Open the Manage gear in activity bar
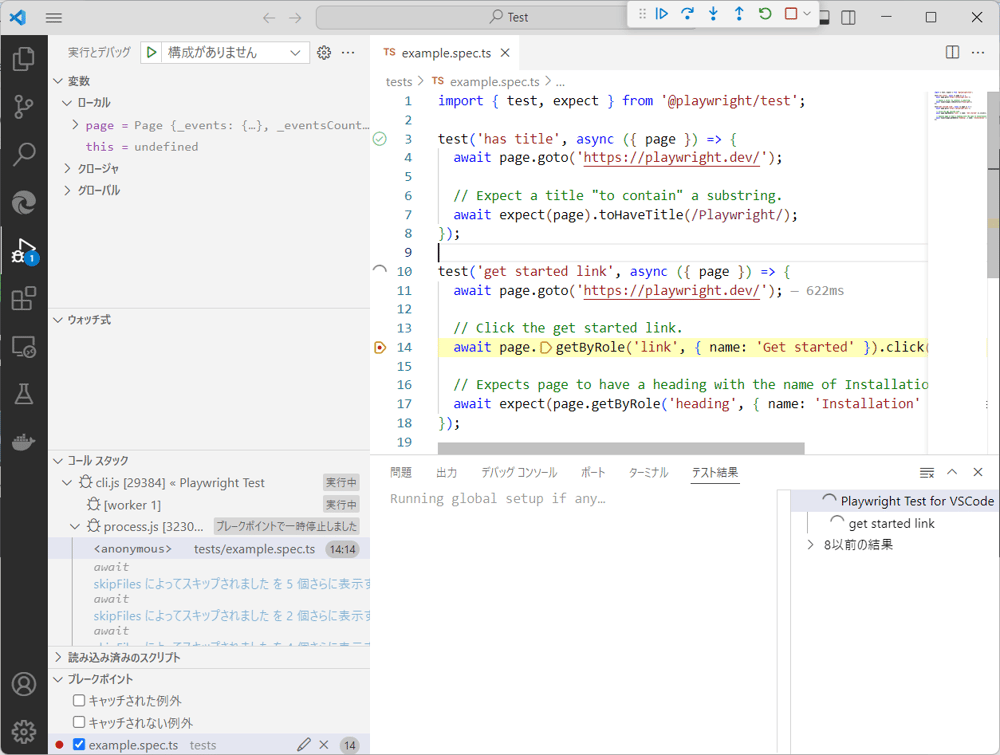1000x755 pixels. [24, 731]
